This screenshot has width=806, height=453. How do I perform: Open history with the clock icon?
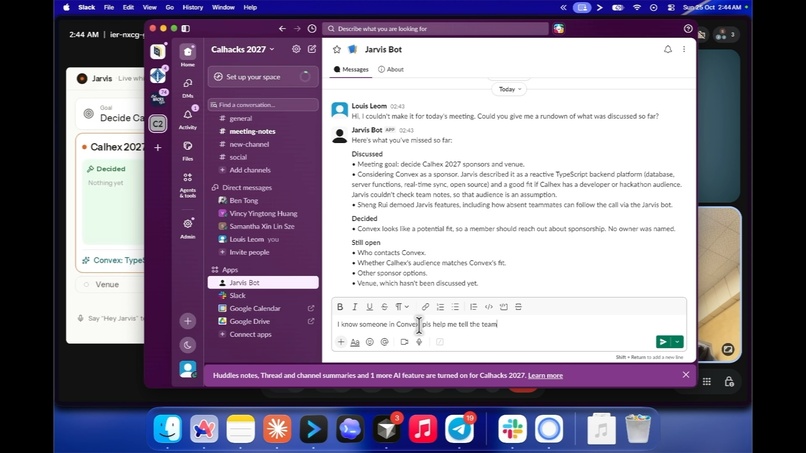coord(312,29)
